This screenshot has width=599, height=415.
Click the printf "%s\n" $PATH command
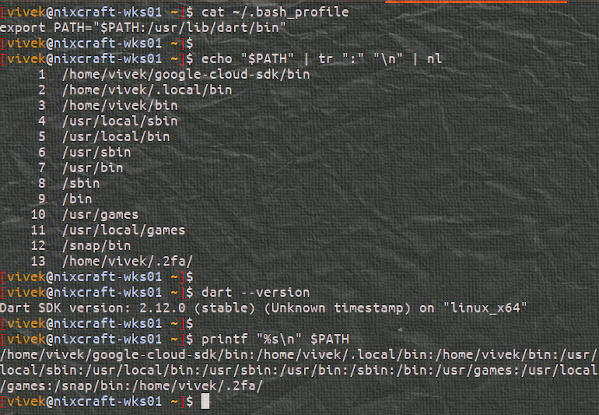(275, 339)
